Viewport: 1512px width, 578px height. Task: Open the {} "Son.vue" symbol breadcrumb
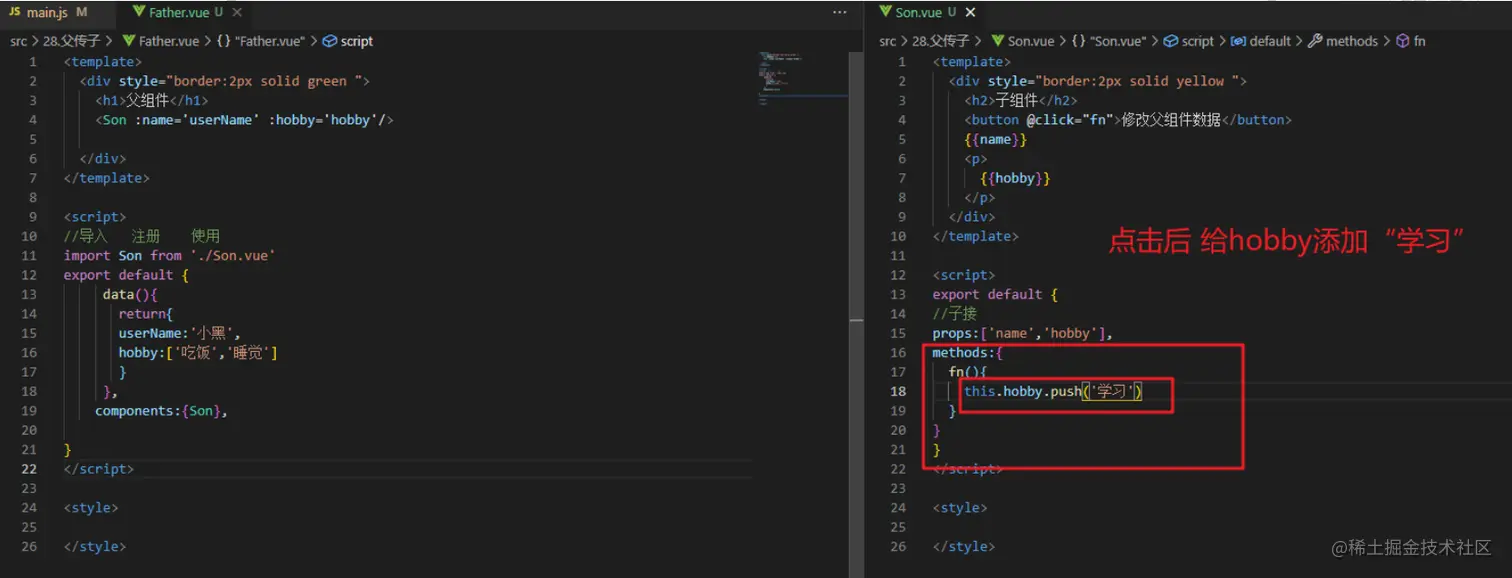(1108, 41)
